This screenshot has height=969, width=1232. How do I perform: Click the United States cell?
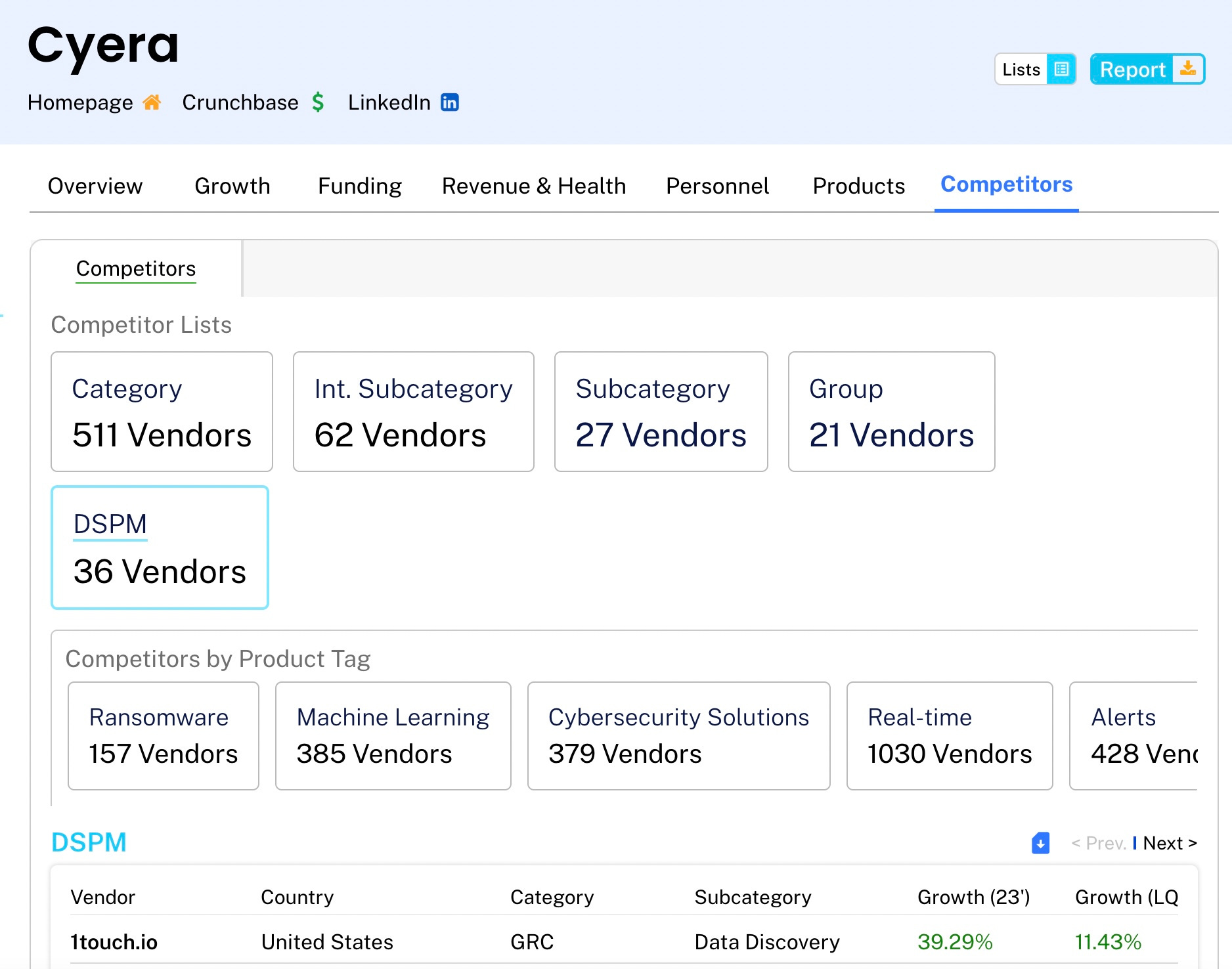click(x=327, y=942)
